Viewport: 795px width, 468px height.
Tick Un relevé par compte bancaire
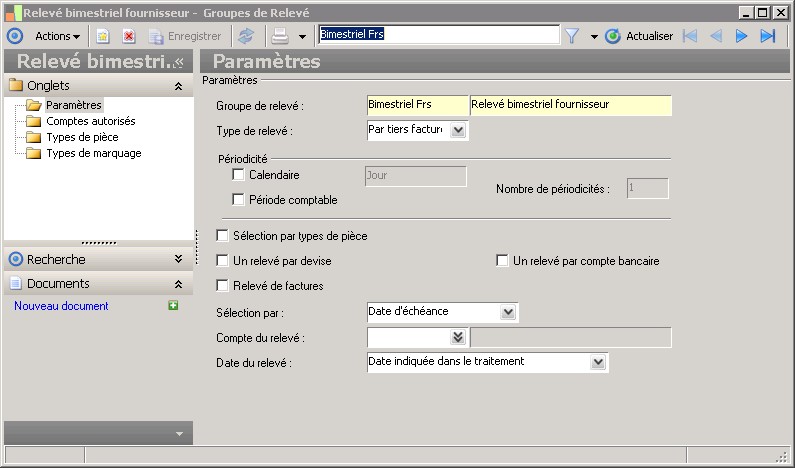[x=503, y=261]
